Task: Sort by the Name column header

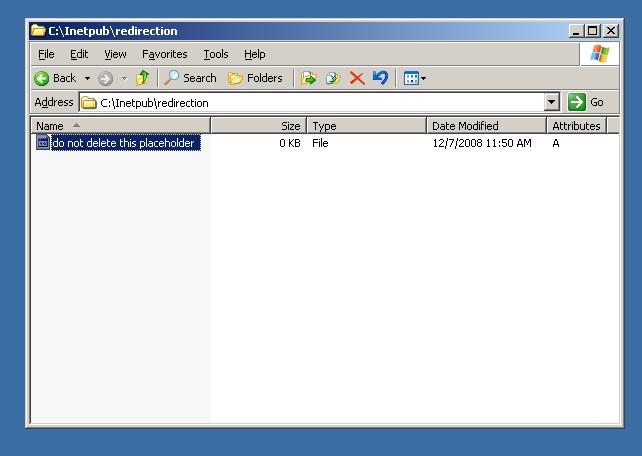Action: [120, 126]
